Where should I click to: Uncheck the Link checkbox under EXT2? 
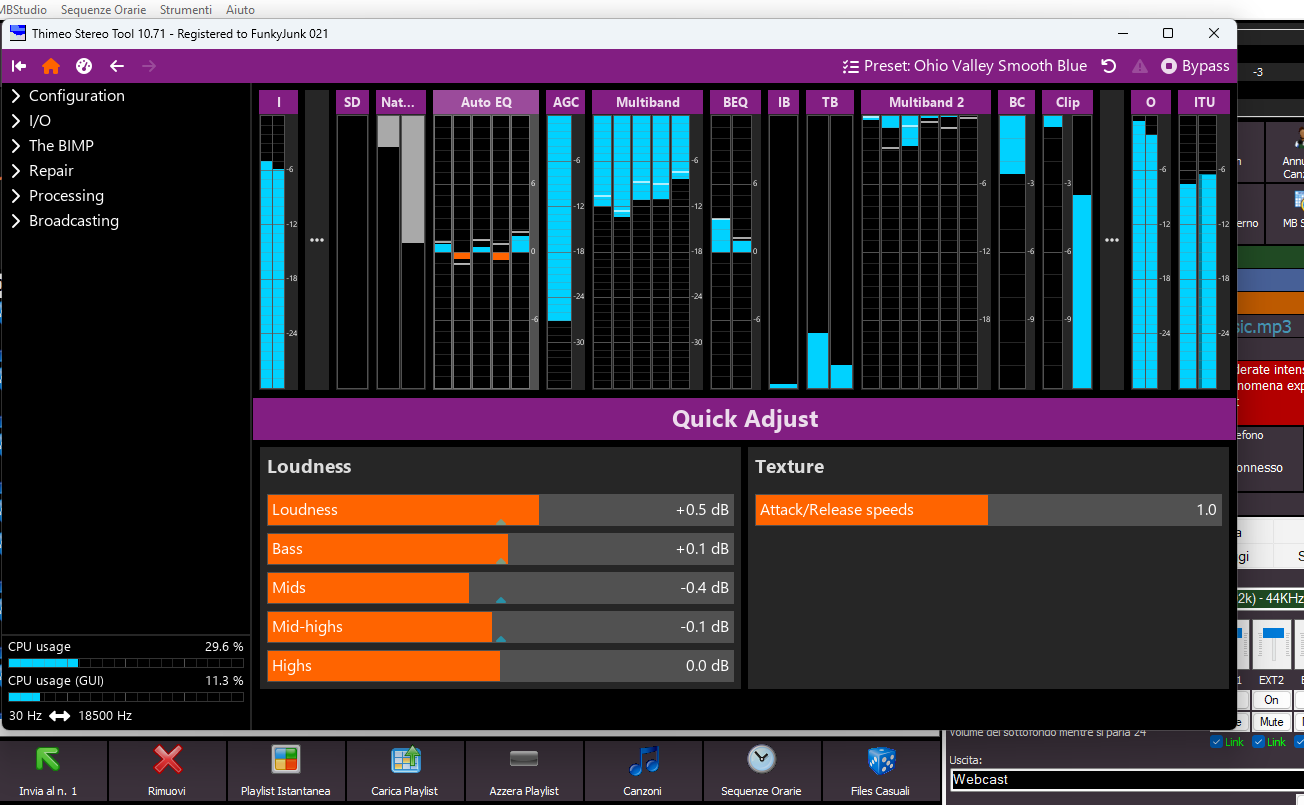(1258, 742)
